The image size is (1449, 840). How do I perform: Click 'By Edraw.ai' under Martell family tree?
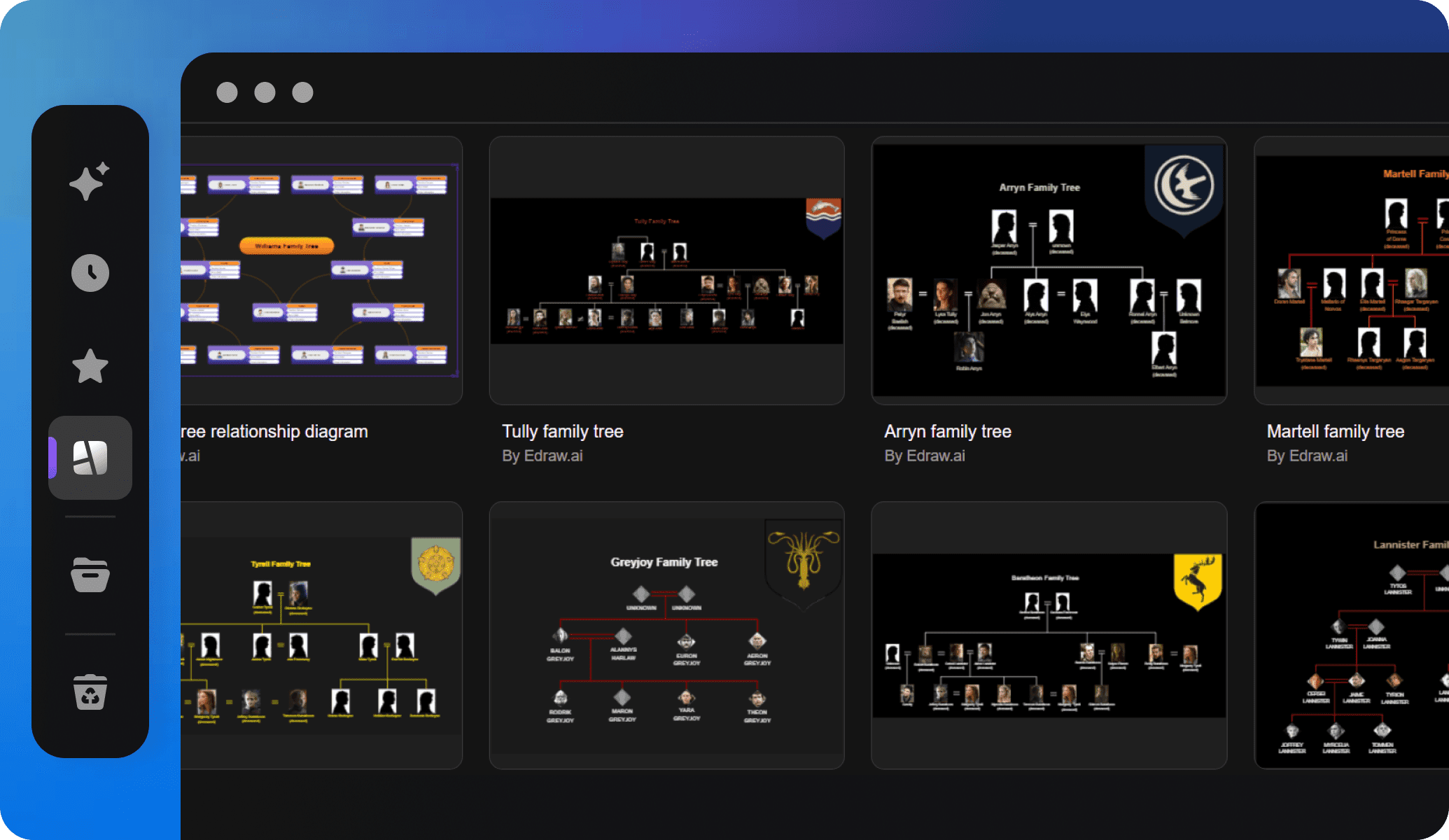click(x=1307, y=456)
